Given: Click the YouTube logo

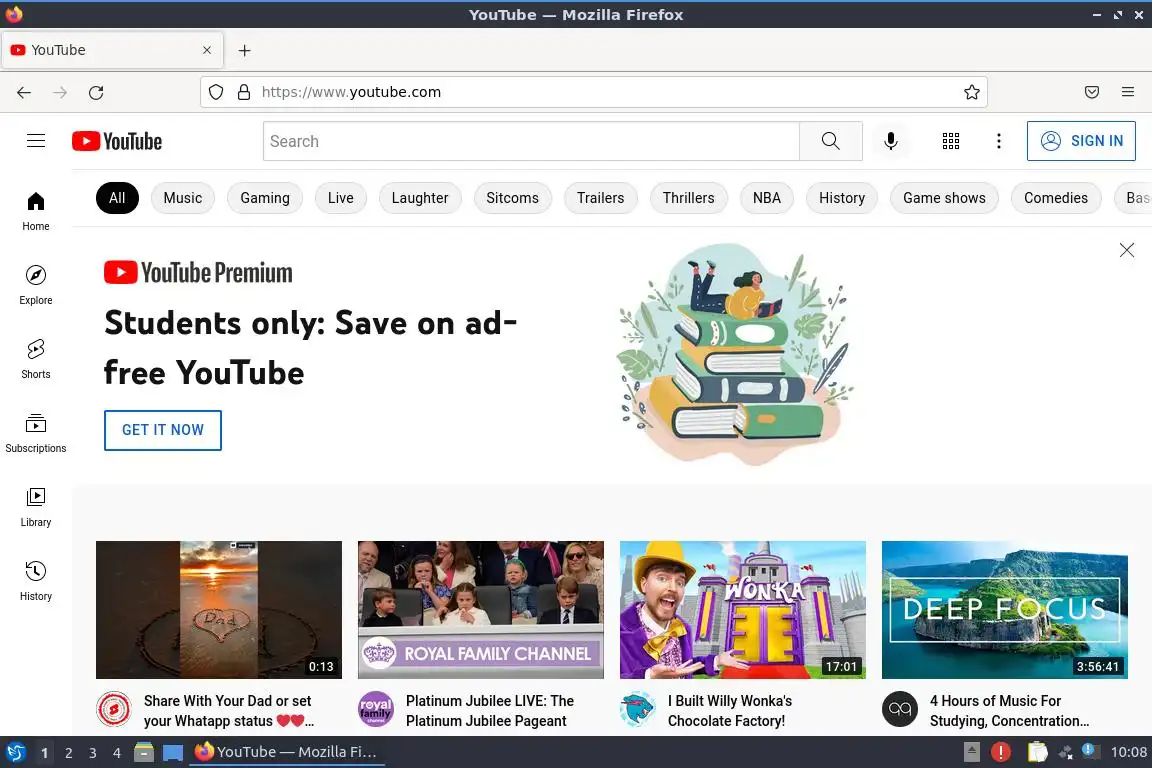Looking at the screenshot, I should 117,141.
